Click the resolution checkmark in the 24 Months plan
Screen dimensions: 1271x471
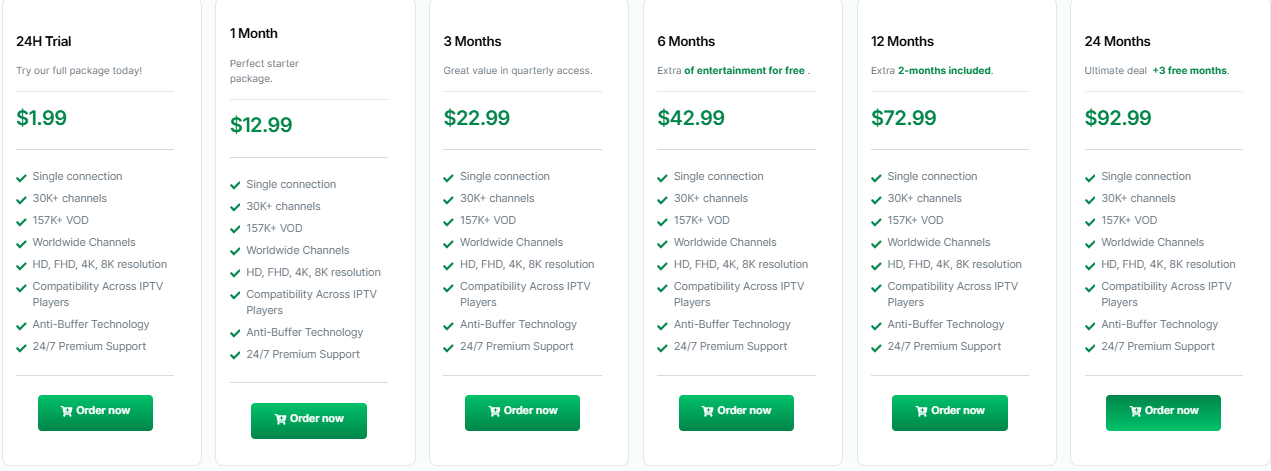(x=1091, y=265)
